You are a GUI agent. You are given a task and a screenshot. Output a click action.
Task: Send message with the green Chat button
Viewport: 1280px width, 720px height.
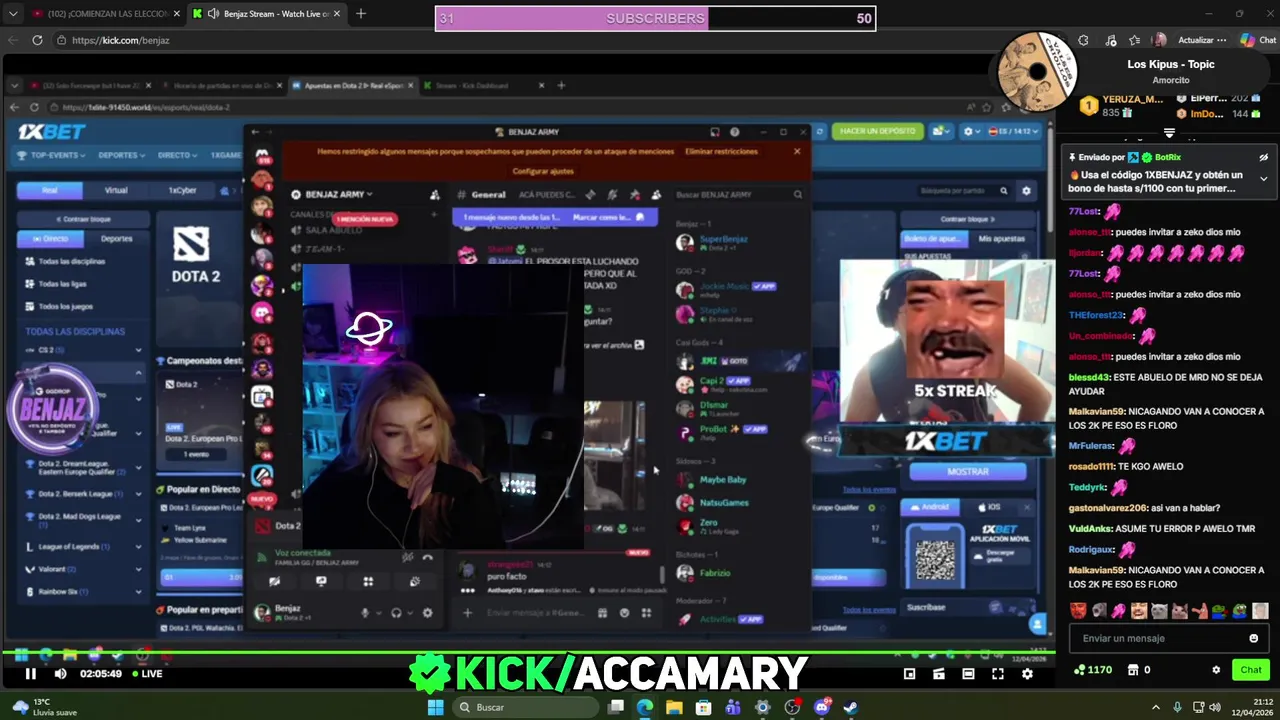point(1251,670)
